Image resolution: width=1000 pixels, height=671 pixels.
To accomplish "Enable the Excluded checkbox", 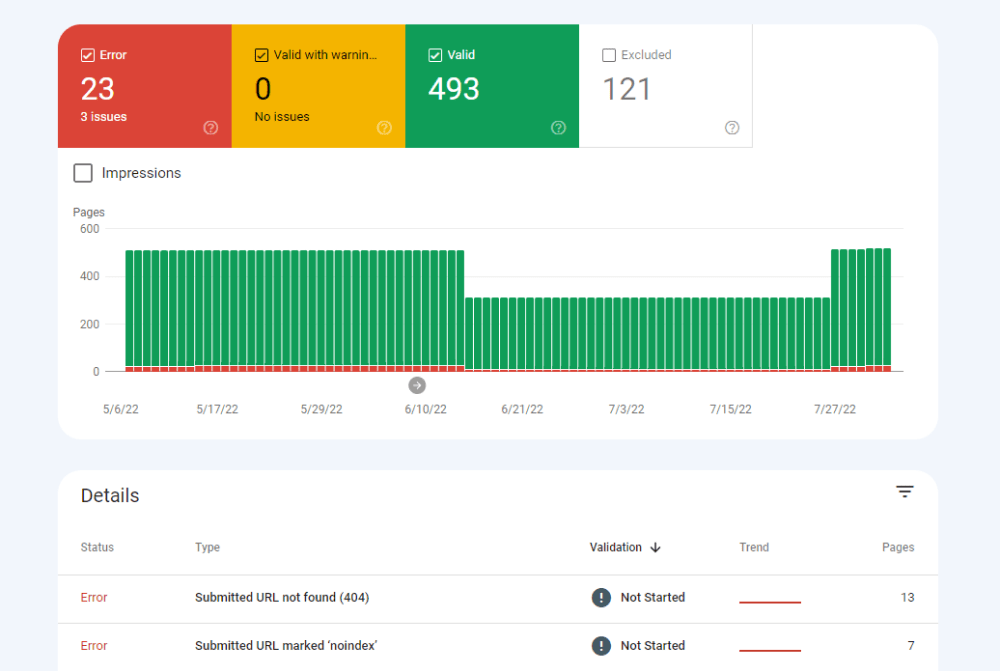I will point(609,56).
